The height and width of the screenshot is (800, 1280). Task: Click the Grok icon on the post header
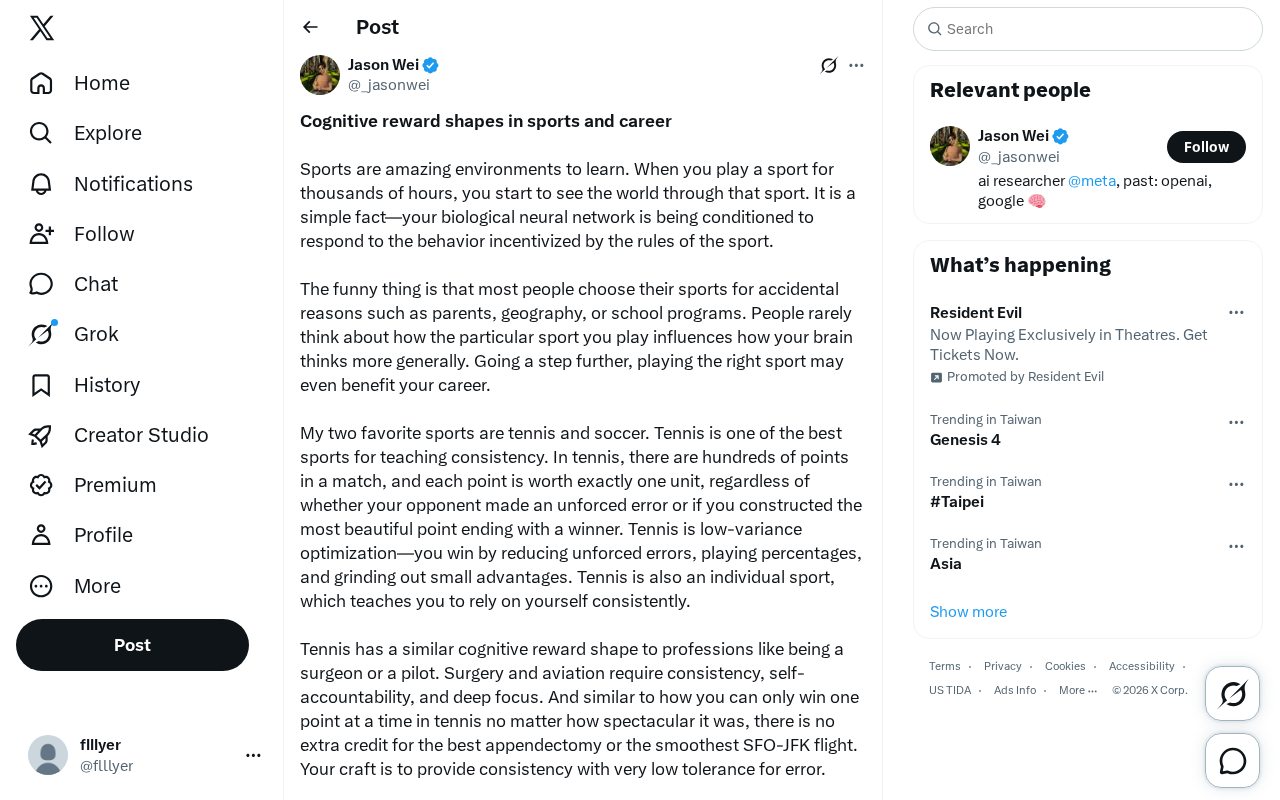tap(829, 65)
